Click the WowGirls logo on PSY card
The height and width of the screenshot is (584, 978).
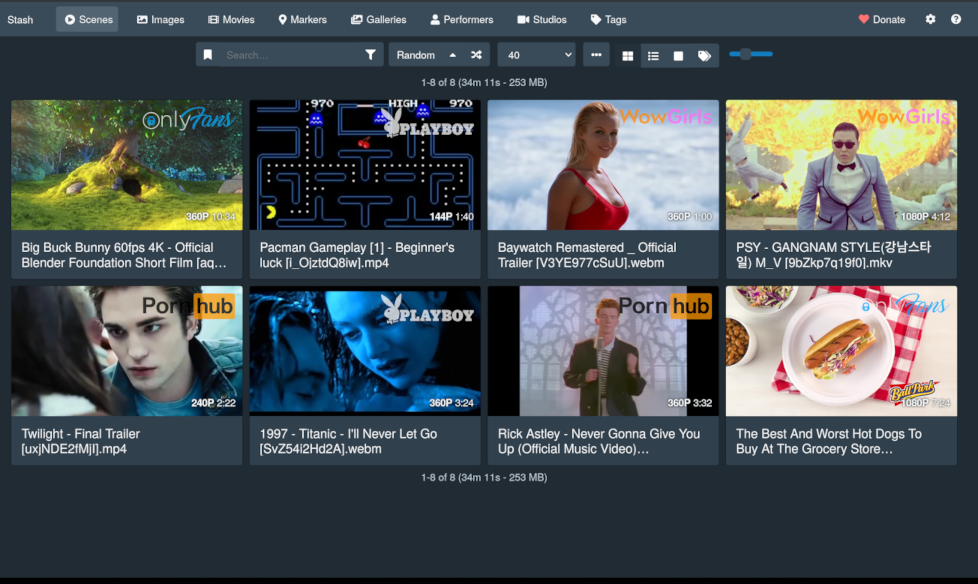pos(904,117)
